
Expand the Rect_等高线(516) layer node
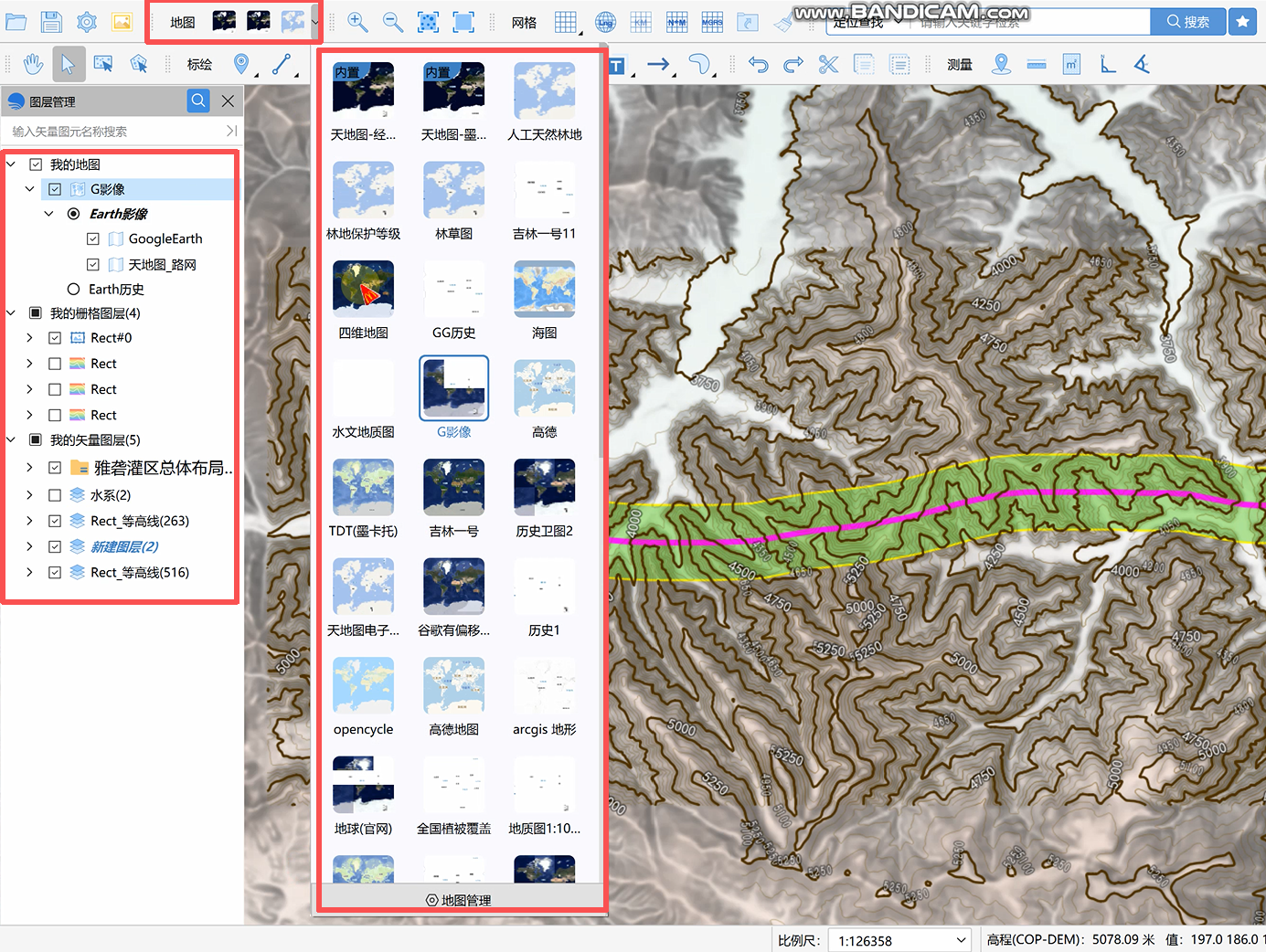30,572
